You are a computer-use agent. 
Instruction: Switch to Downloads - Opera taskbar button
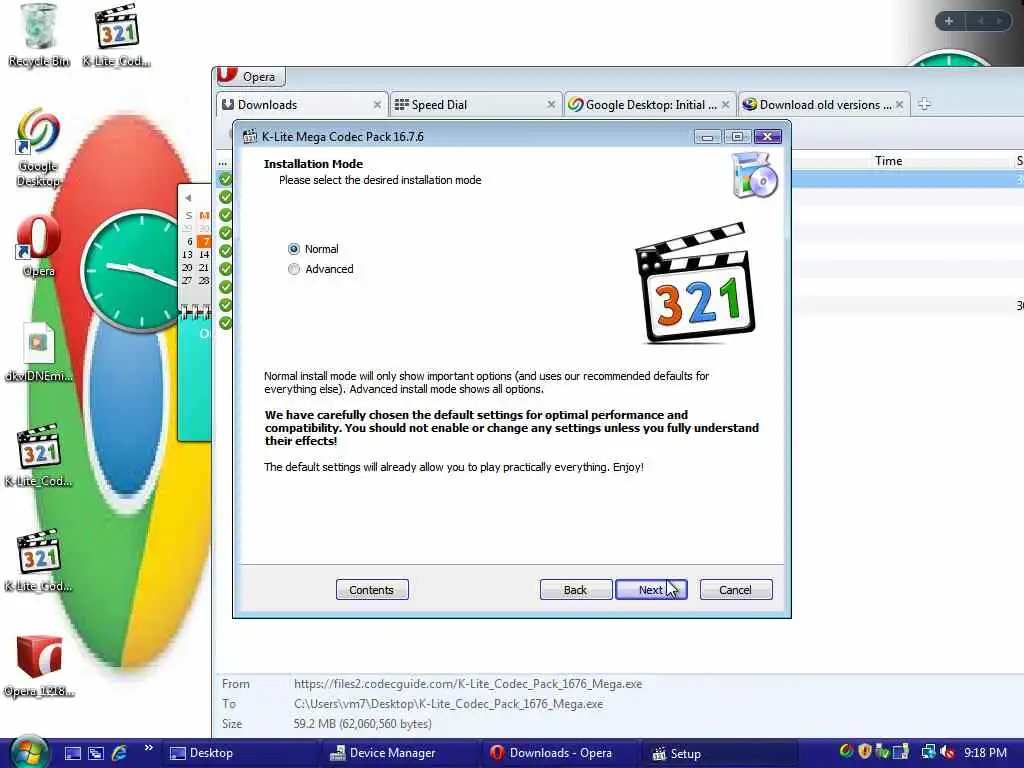[560, 753]
